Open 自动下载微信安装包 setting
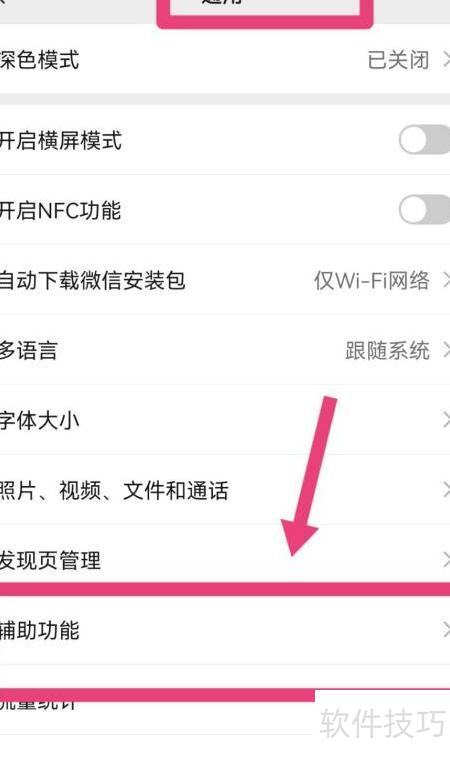Viewport: 450px width, 757px height. tap(225, 280)
